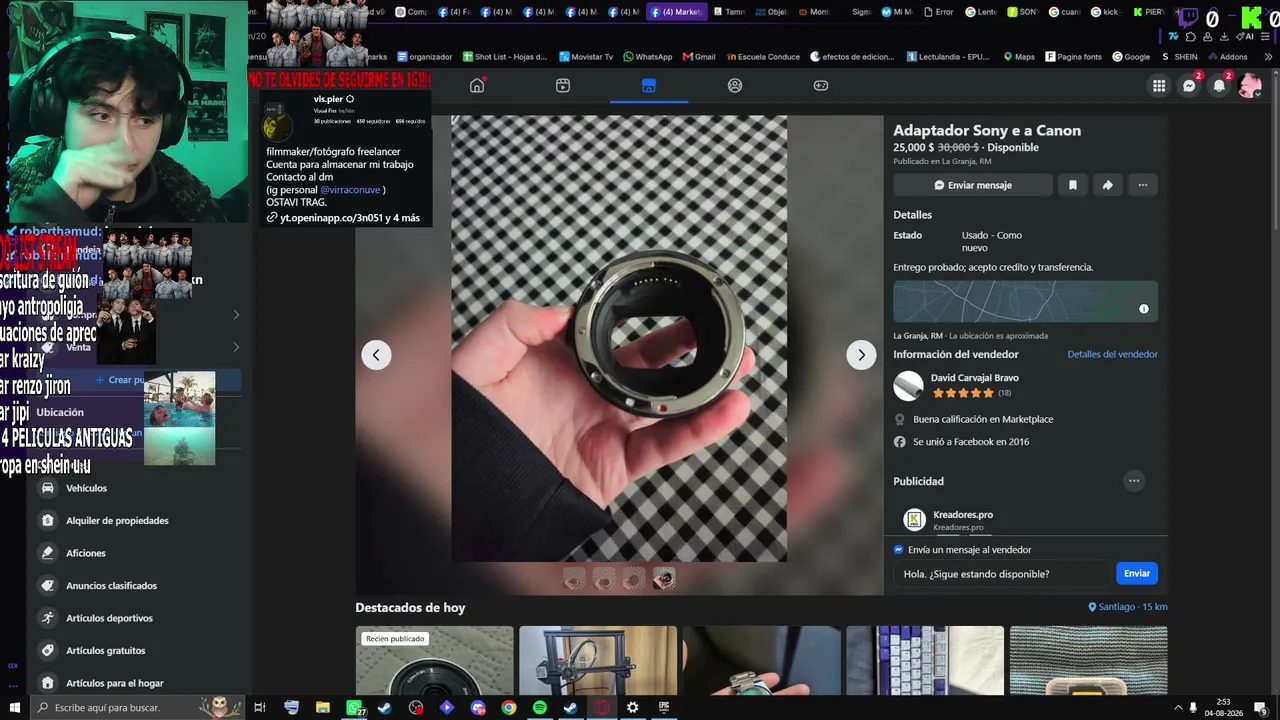Viewport: 1280px width, 720px height.
Task: Open WhatsApp bookmark in bookmarks bar
Action: point(648,57)
